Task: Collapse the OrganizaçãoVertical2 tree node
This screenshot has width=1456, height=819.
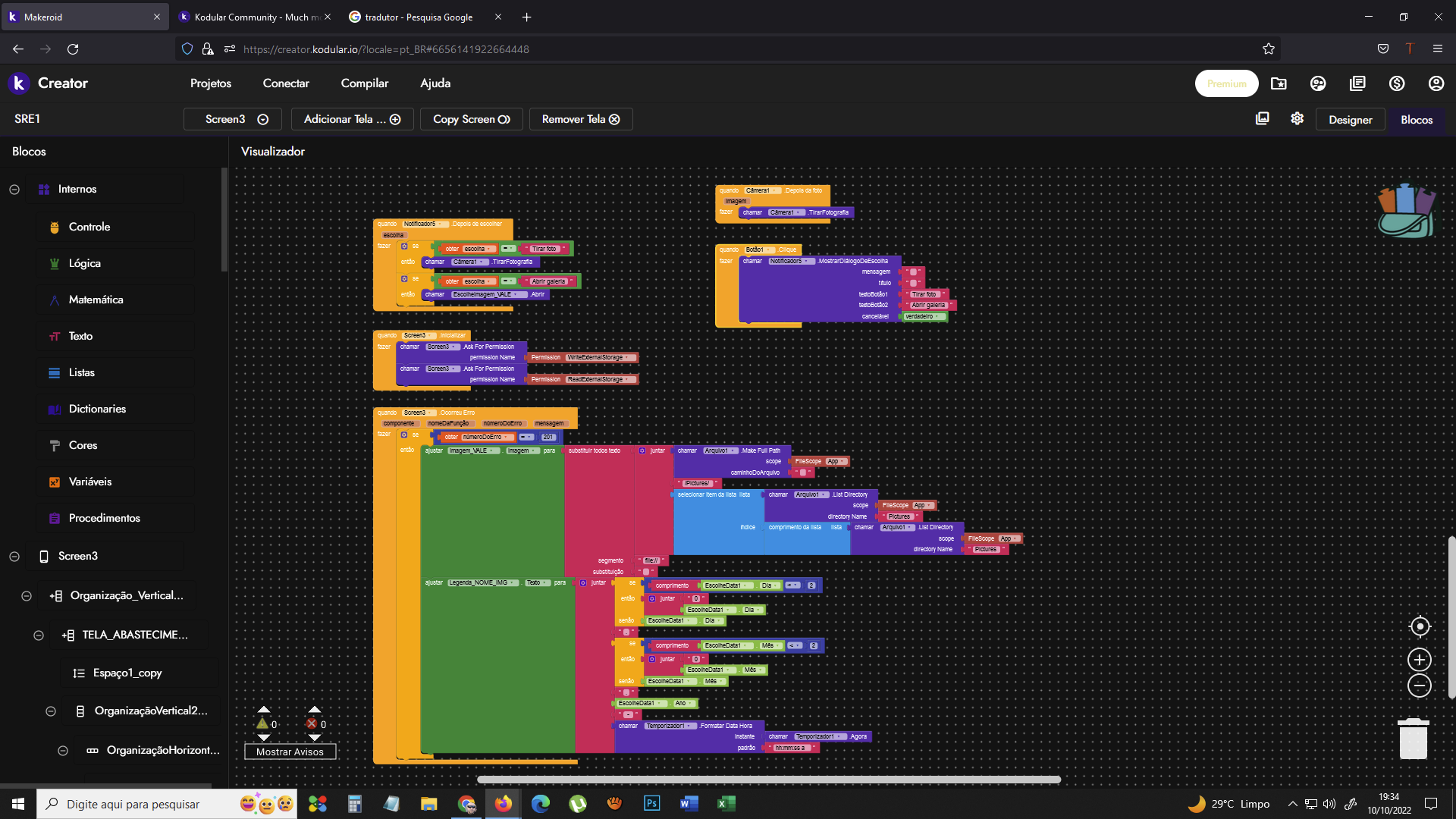Action: click(x=51, y=711)
